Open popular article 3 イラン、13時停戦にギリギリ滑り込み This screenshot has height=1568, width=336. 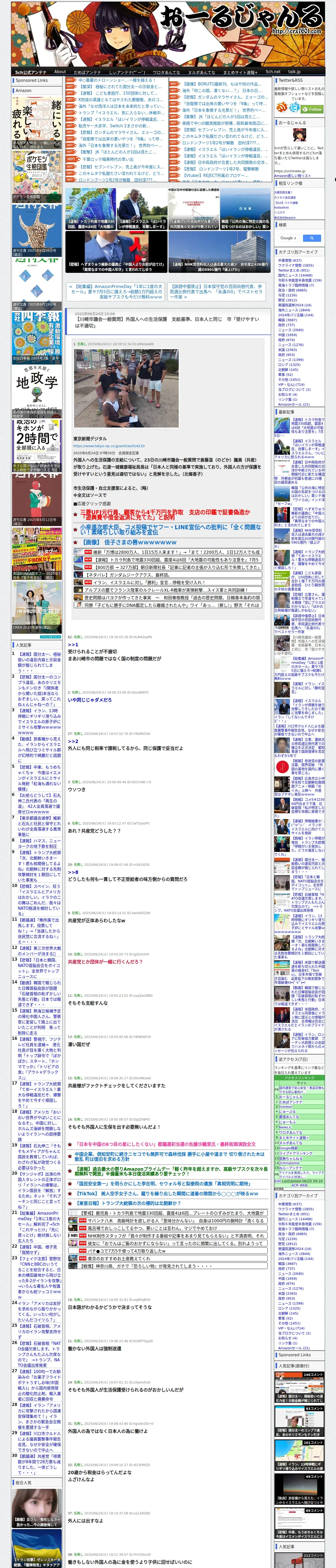(39, 721)
